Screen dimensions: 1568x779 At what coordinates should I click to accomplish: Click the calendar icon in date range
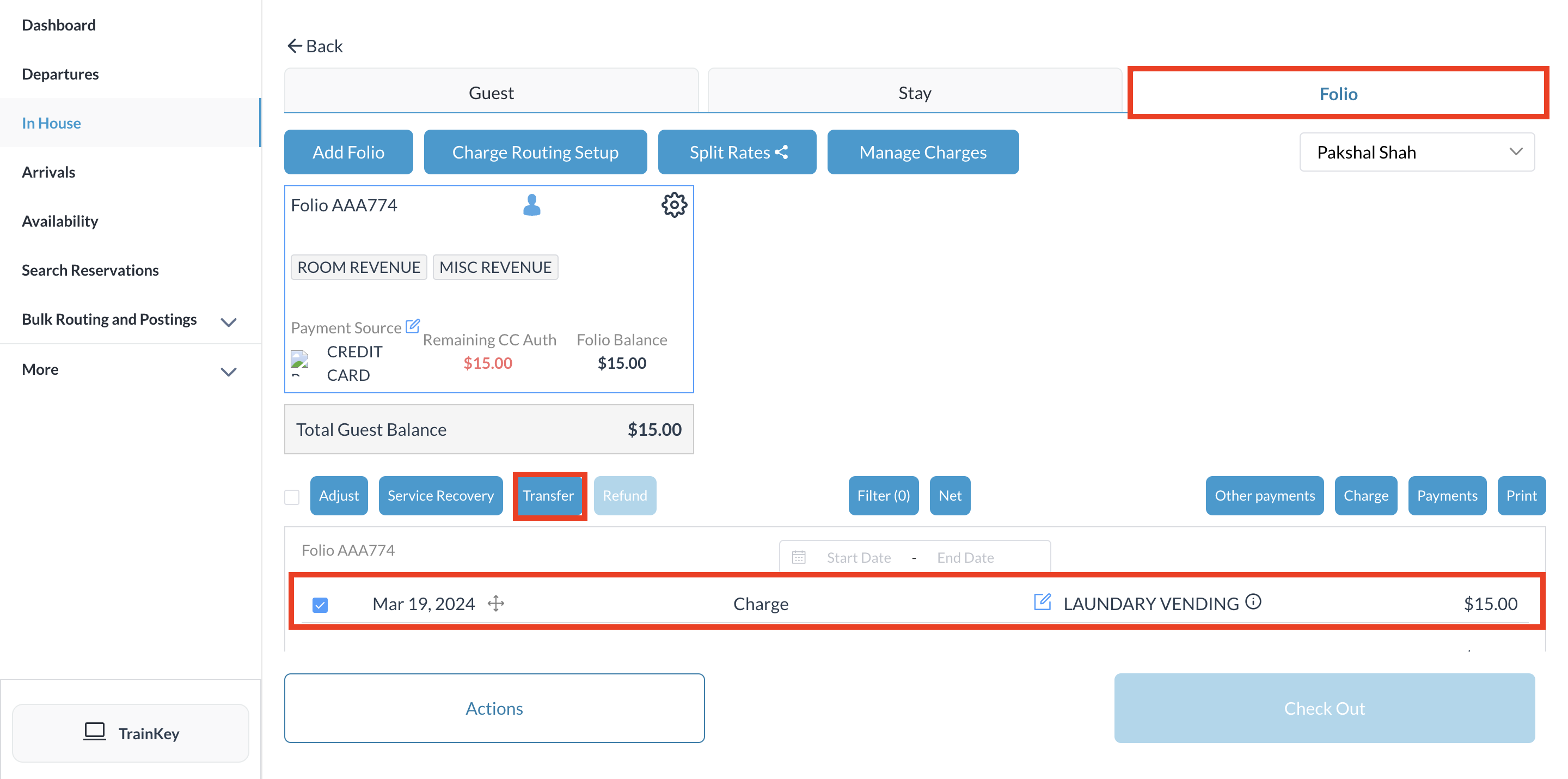coord(799,557)
